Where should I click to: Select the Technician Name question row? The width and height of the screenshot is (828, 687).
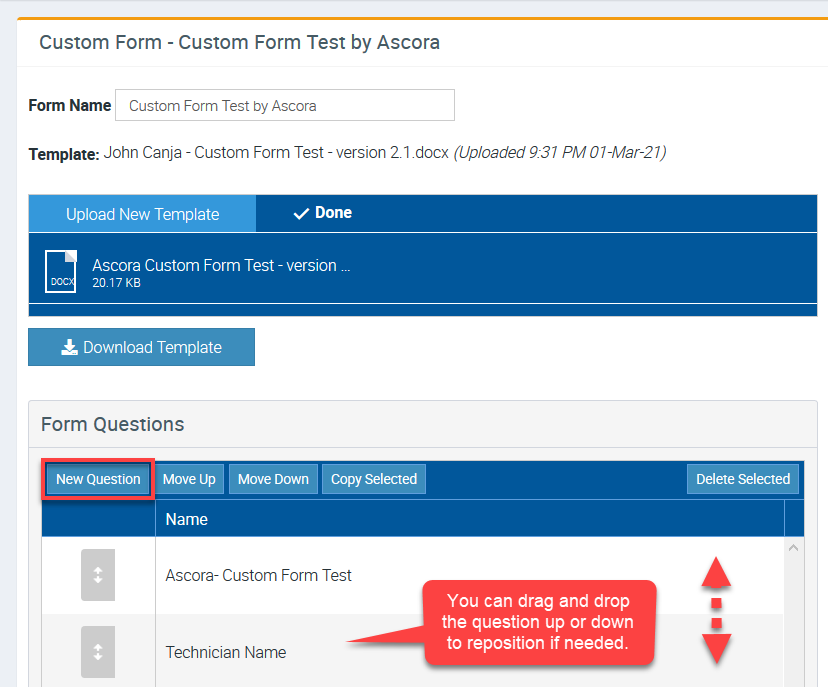[x=226, y=652]
